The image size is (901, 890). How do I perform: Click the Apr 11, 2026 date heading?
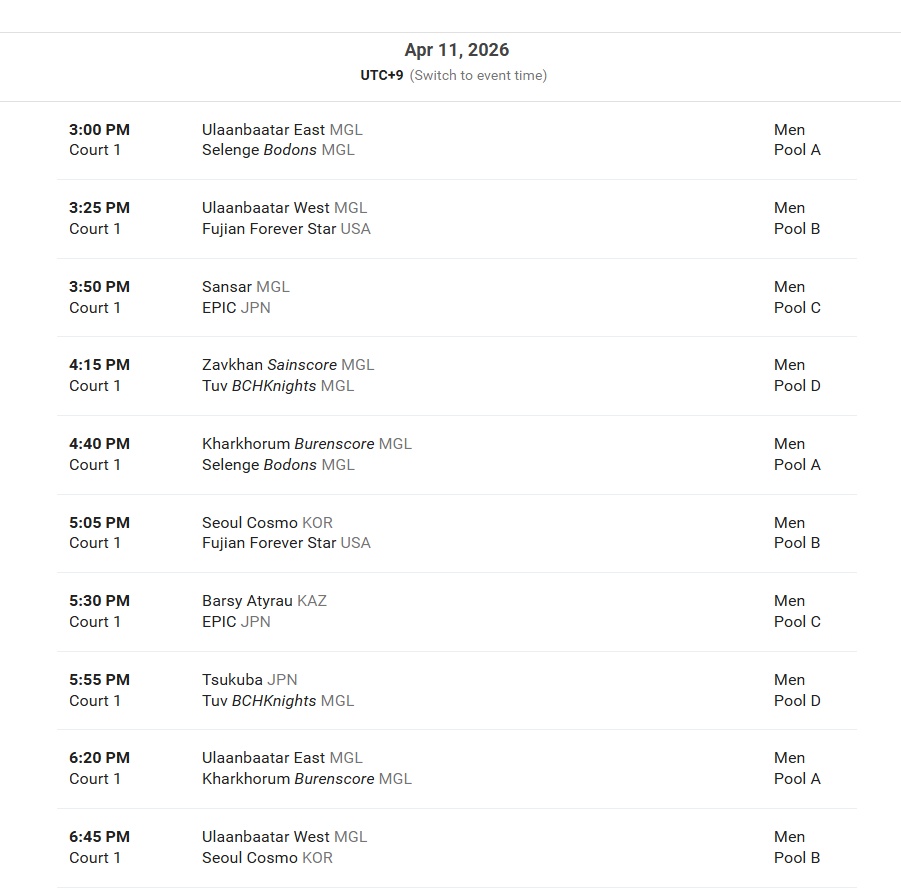pyautogui.click(x=457, y=50)
